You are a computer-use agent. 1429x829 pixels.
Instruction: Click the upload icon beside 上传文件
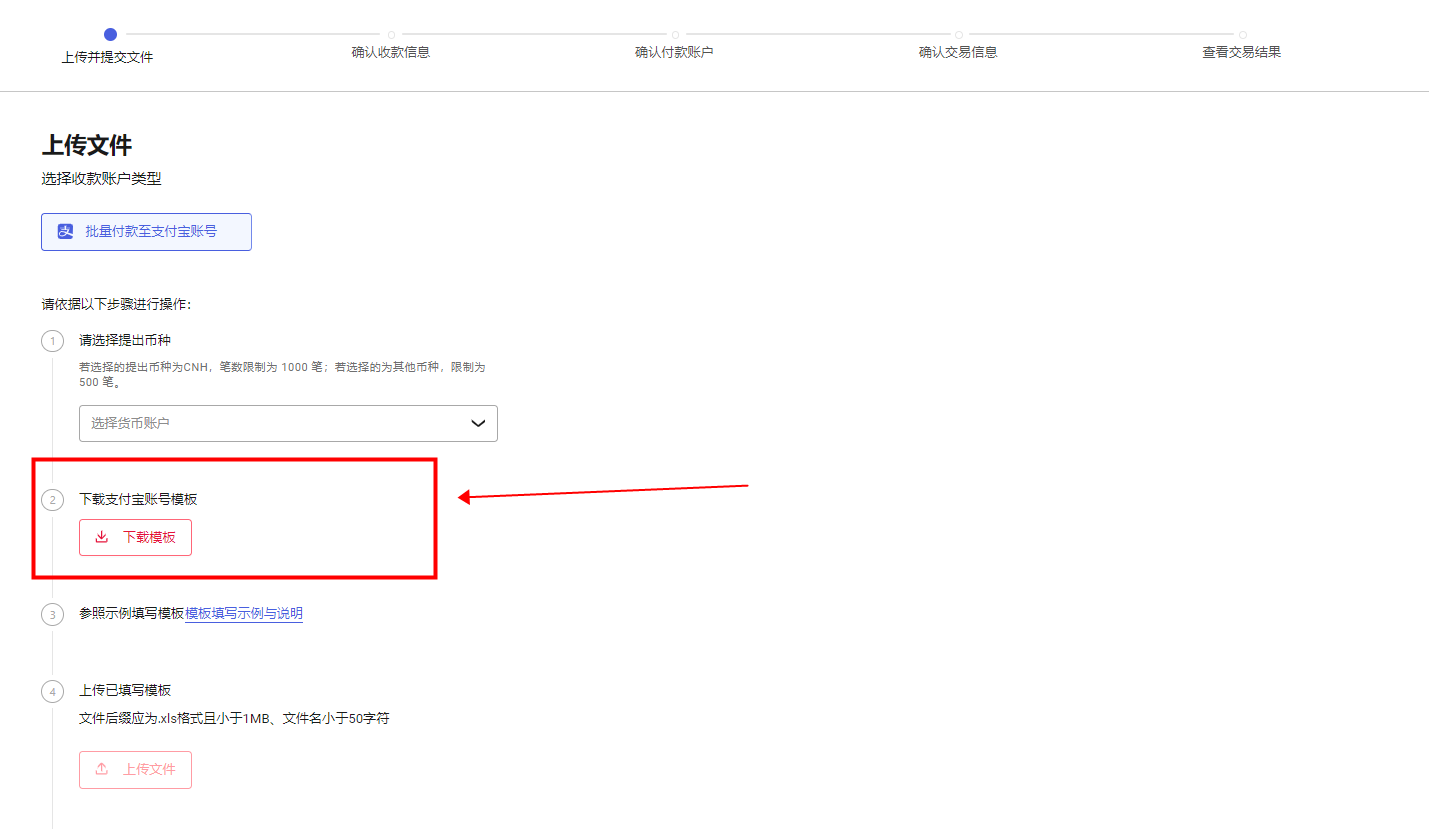pyautogui.click(x=101, y=769)
